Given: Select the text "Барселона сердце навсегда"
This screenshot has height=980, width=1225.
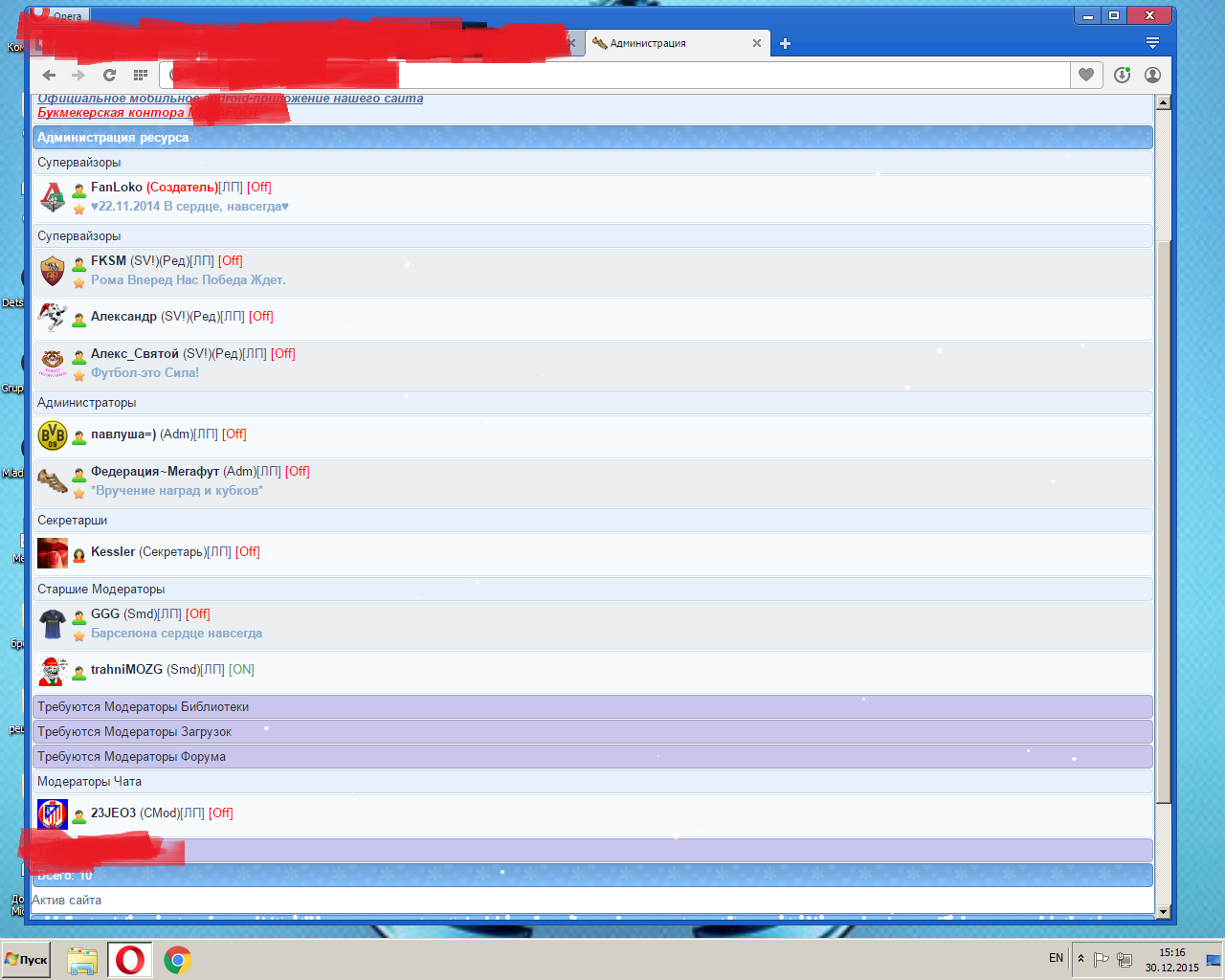Looking at the screenshot, I should point(176,634).
